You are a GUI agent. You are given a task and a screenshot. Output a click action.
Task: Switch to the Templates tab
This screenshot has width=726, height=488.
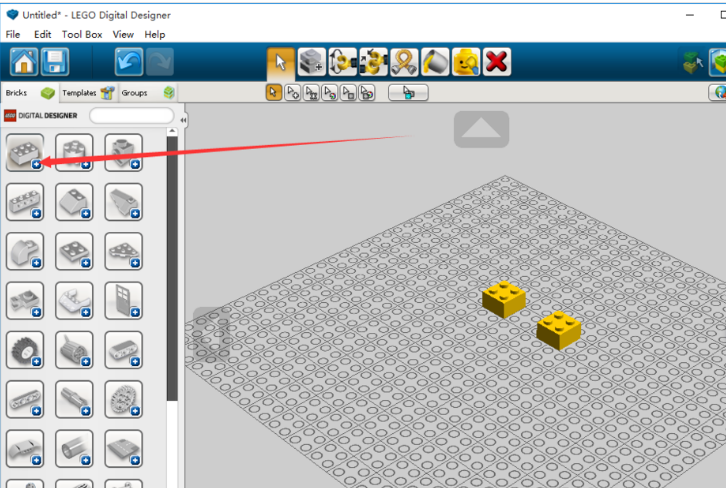click(88, 93)
